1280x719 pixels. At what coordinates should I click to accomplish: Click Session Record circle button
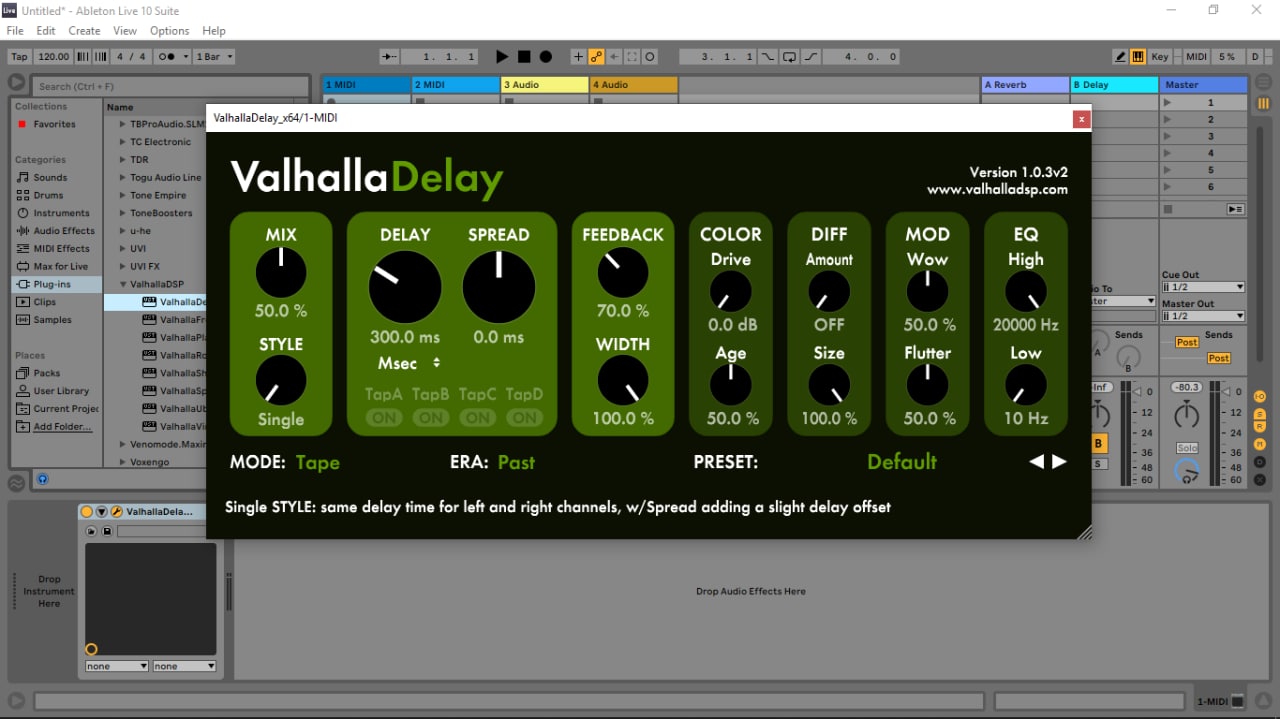(x=650, y=57)
